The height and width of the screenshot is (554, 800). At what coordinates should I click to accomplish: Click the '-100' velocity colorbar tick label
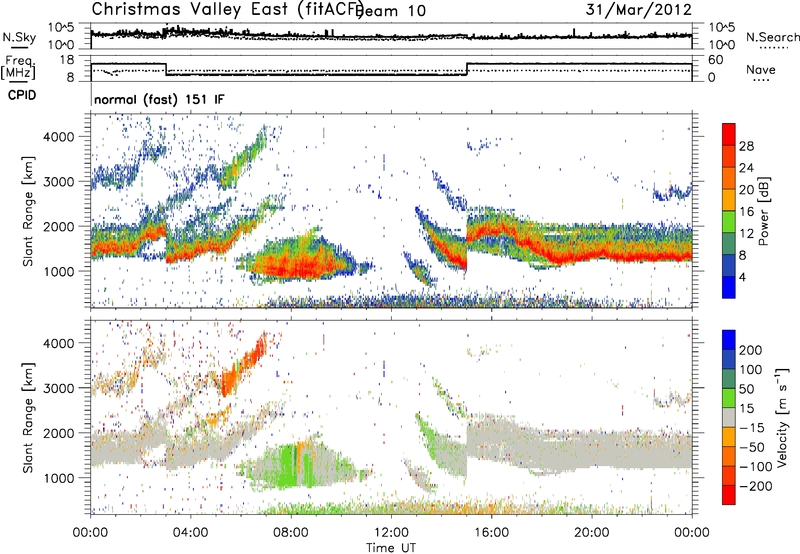pyautogui.click(x=756, y=467)
